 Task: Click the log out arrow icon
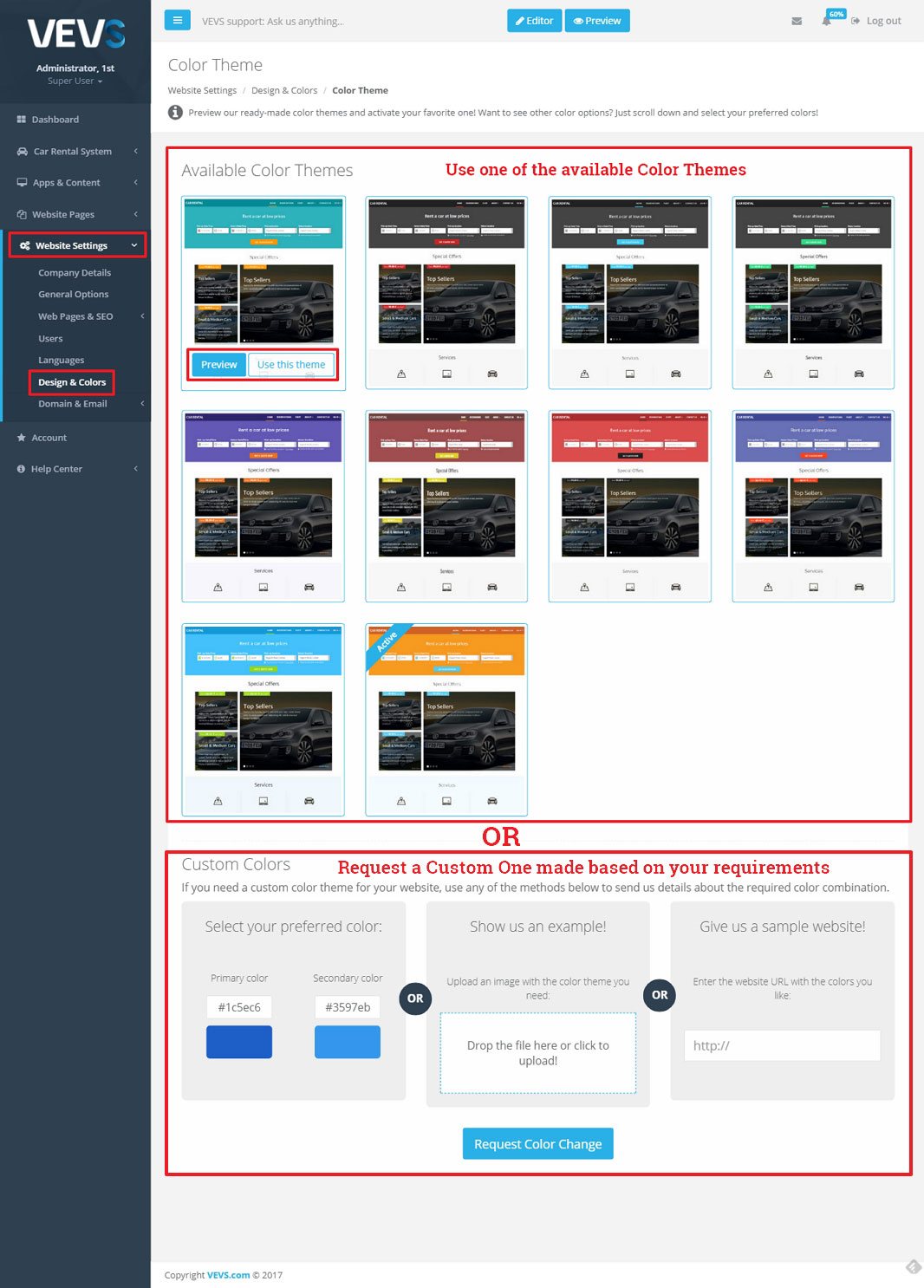(x=856, y=21)
